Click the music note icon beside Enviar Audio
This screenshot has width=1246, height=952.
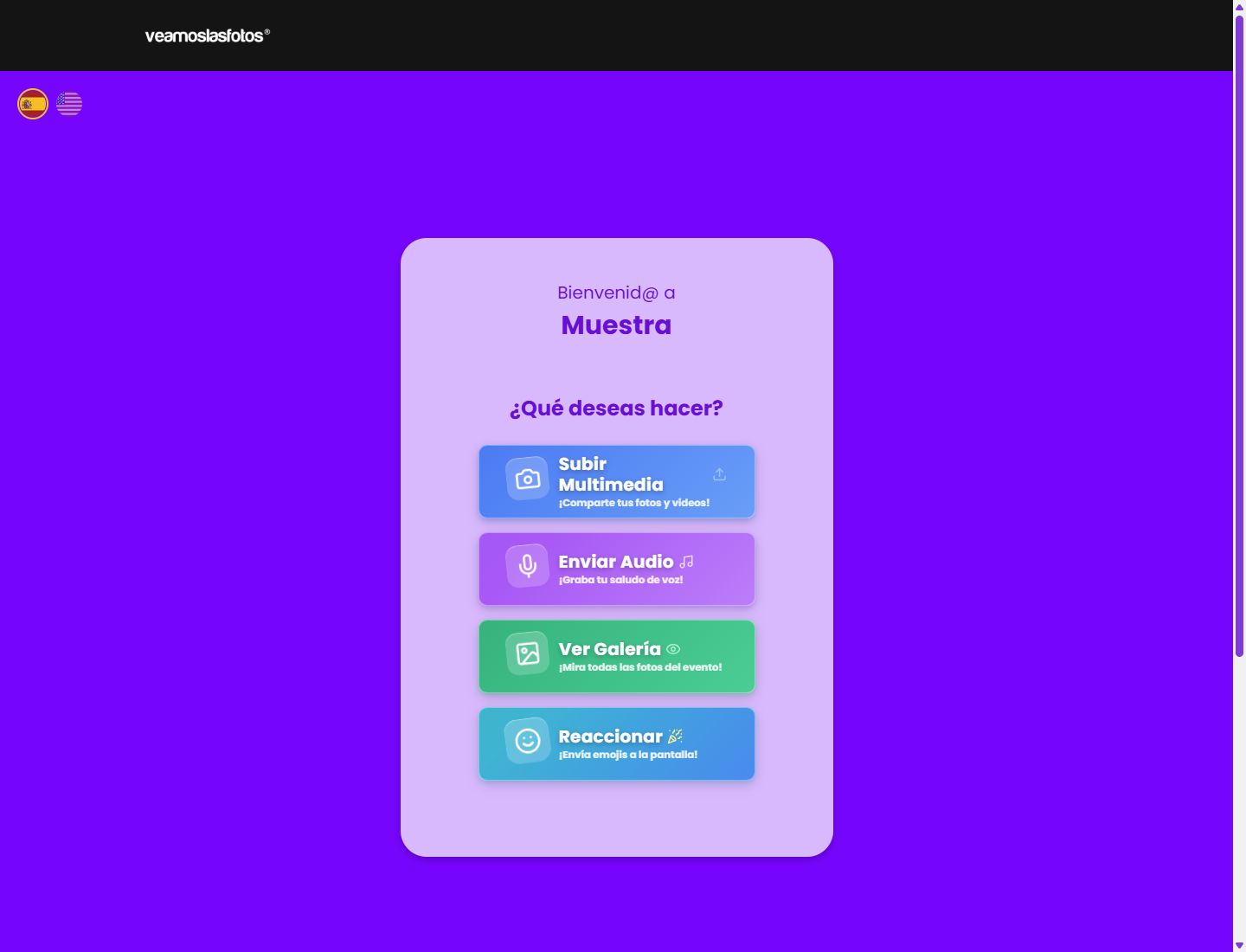pos(686,563)
